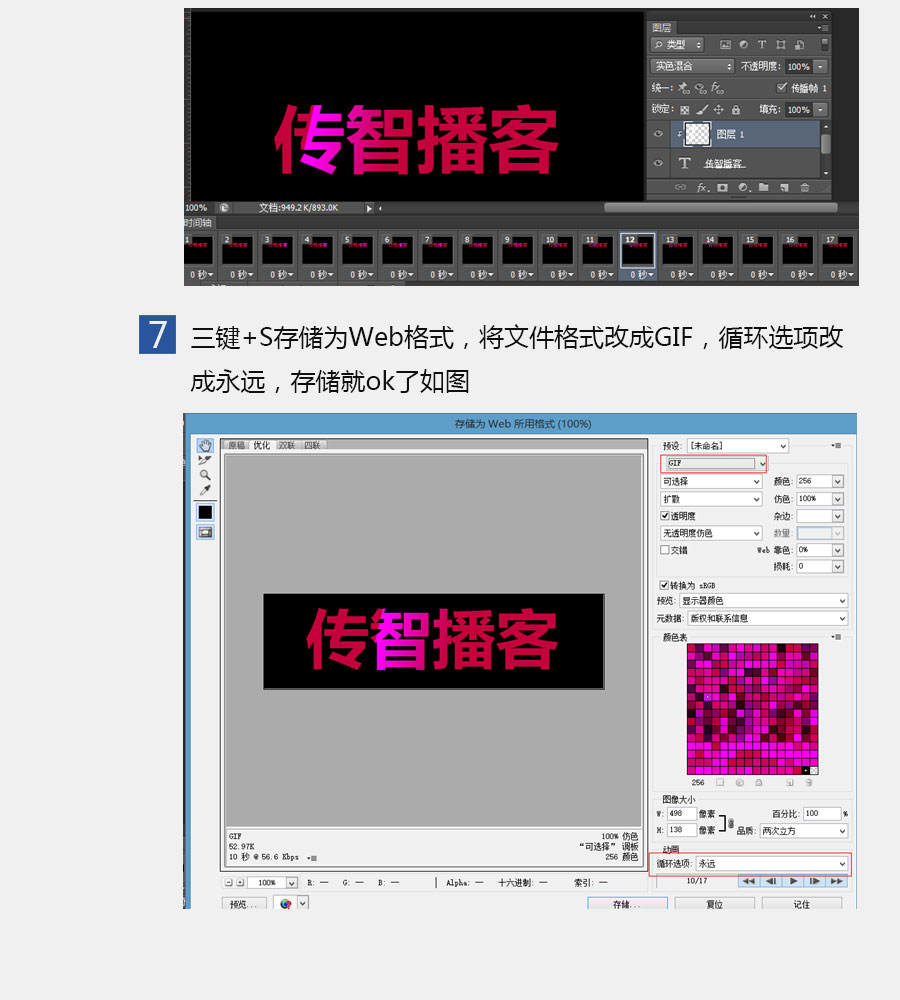Click lock transparent pixels icon
This screenshot has width=900, height=1000.
pos(684,110)
